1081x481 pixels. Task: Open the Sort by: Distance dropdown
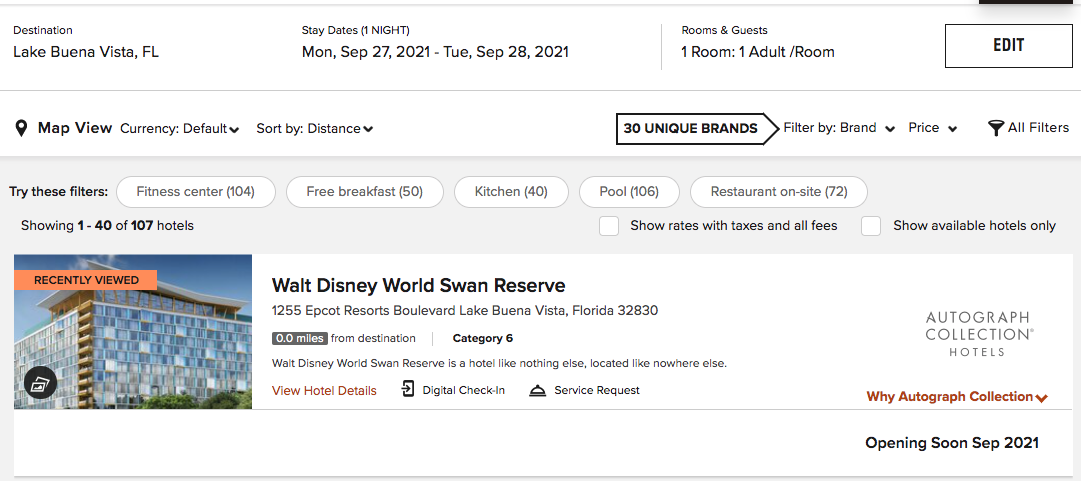[314, 129]
